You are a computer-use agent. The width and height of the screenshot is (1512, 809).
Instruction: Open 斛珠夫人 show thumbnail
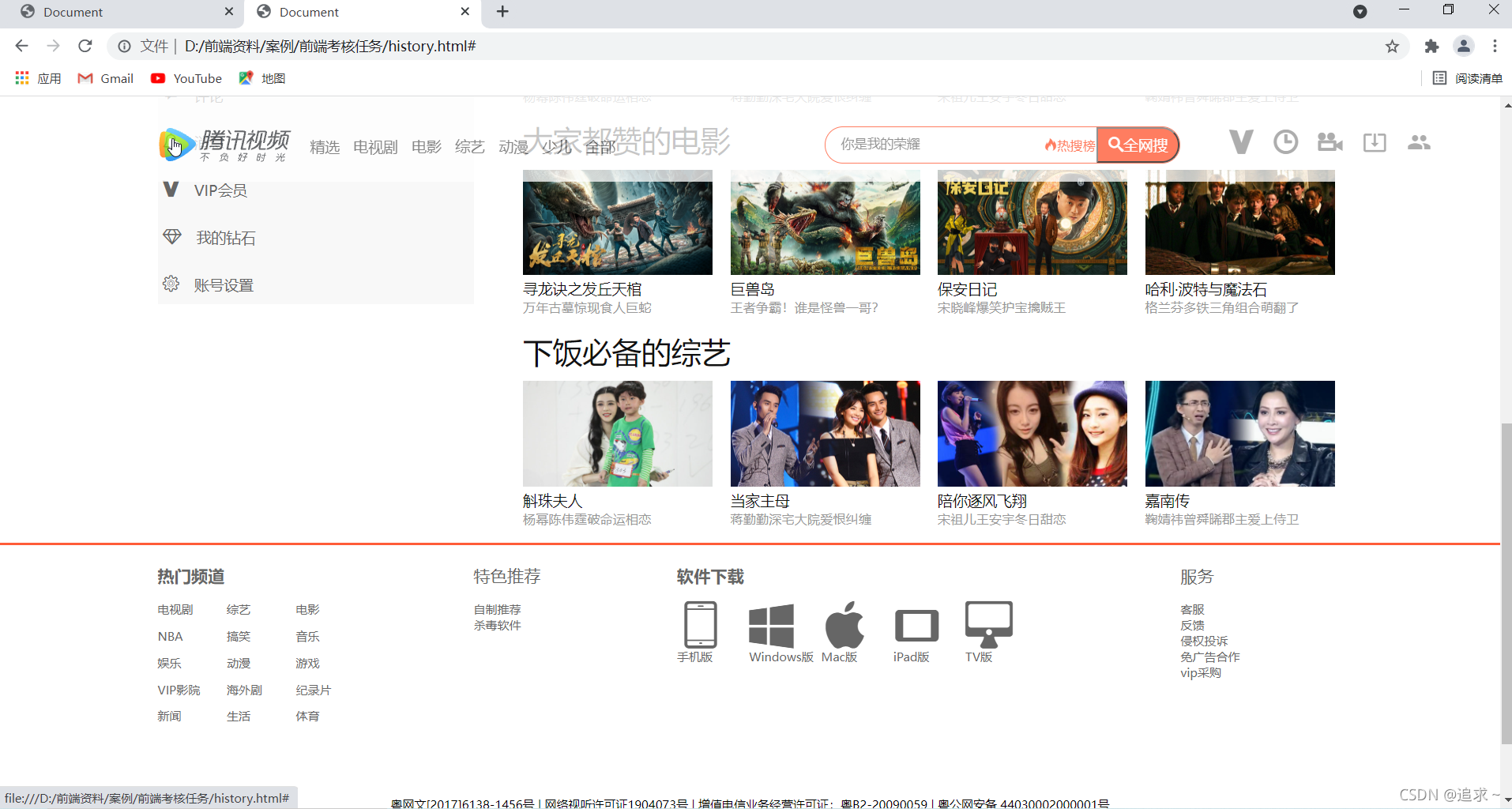(618, 434)
